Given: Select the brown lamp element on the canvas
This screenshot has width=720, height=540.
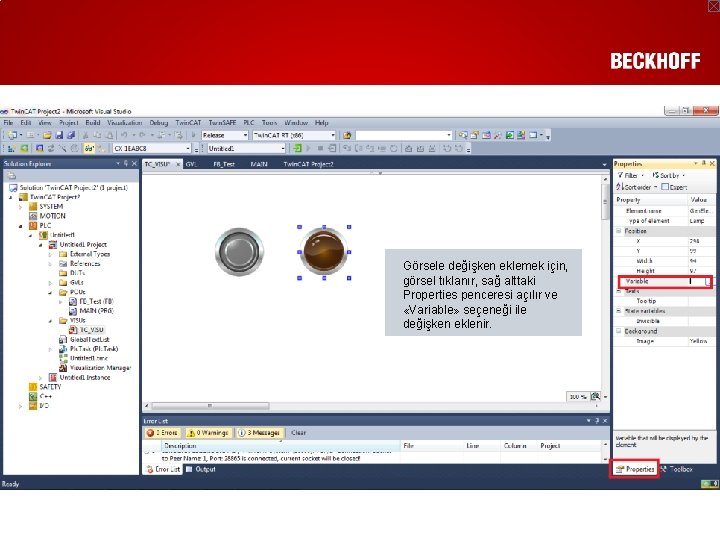Looking at the screenshot, I should point(324,252).
